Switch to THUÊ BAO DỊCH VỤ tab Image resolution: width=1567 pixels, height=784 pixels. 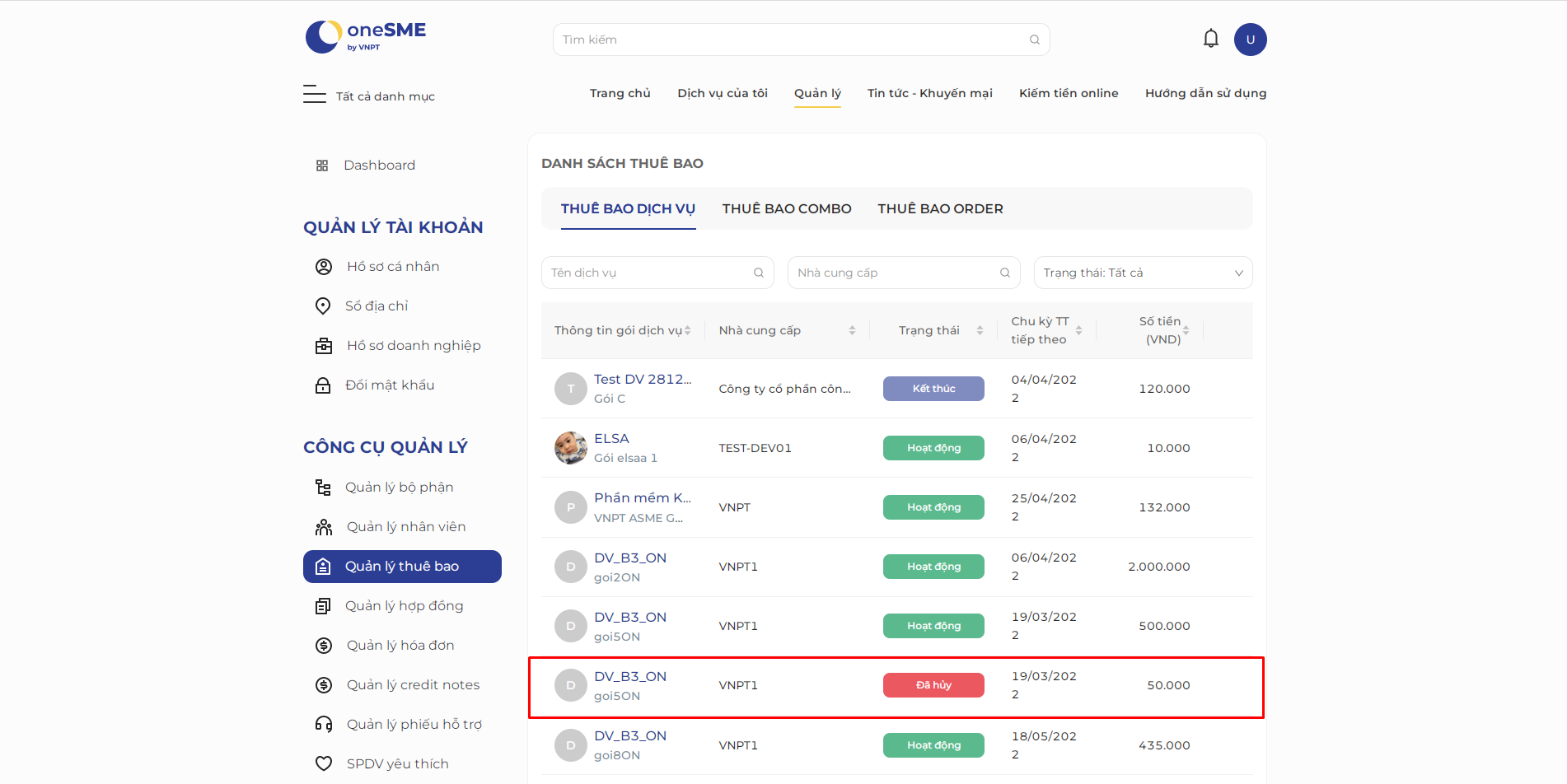628,209
